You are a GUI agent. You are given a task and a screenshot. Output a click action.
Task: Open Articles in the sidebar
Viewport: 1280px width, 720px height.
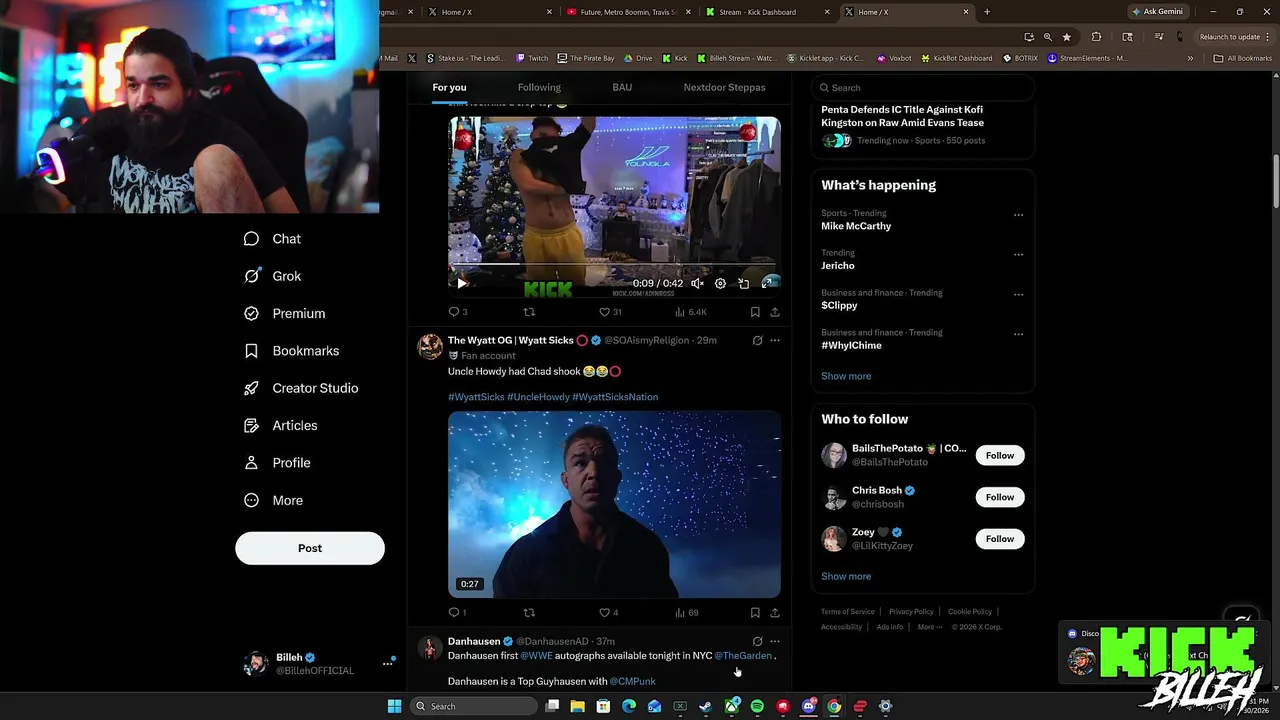280,425
